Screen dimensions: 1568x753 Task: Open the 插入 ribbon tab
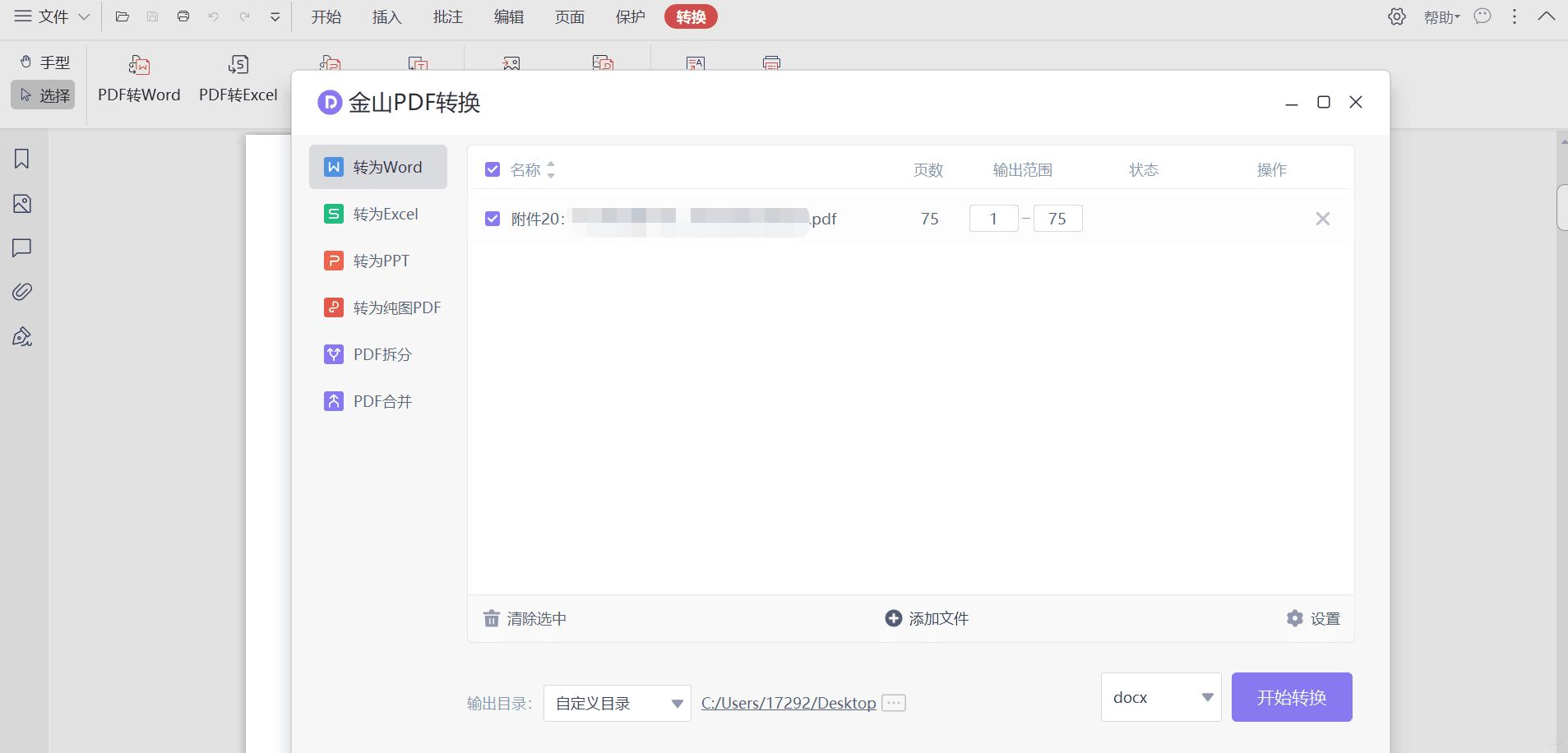click(x=386, y=17)
